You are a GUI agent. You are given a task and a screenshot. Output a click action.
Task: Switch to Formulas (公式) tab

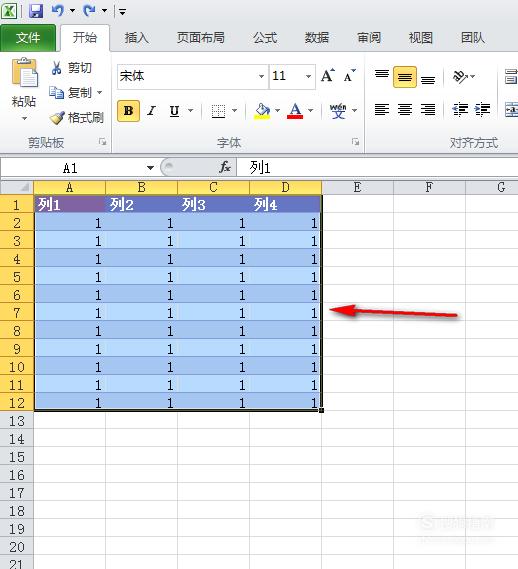pos(265,38)
